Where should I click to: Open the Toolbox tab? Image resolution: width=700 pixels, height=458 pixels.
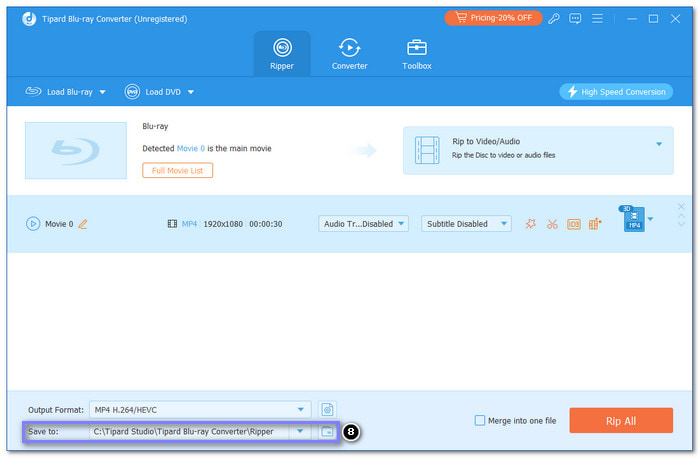point(417,54)
